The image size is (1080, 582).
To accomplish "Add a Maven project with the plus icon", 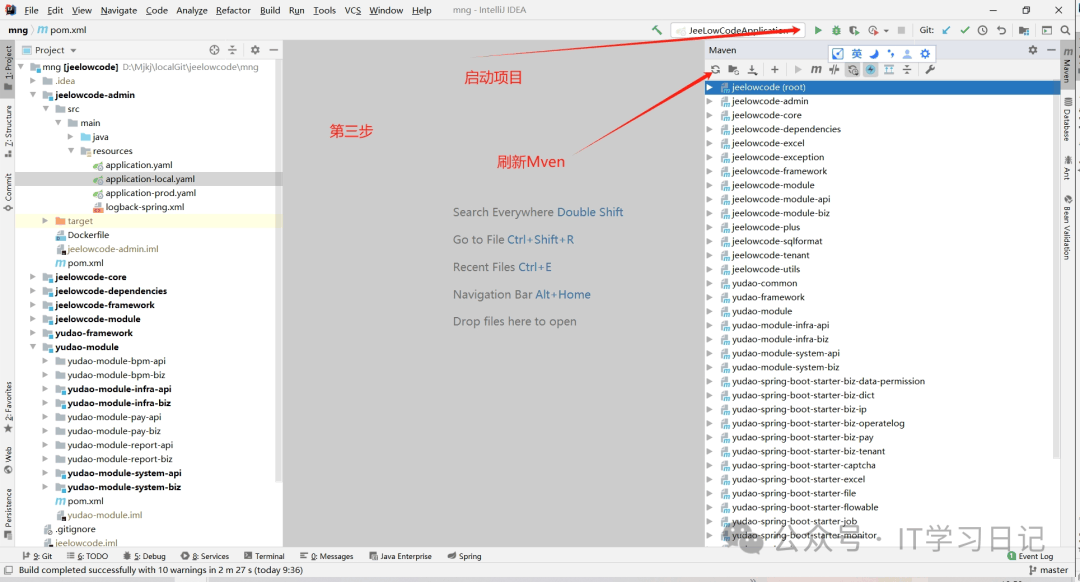I will (775, 70).
